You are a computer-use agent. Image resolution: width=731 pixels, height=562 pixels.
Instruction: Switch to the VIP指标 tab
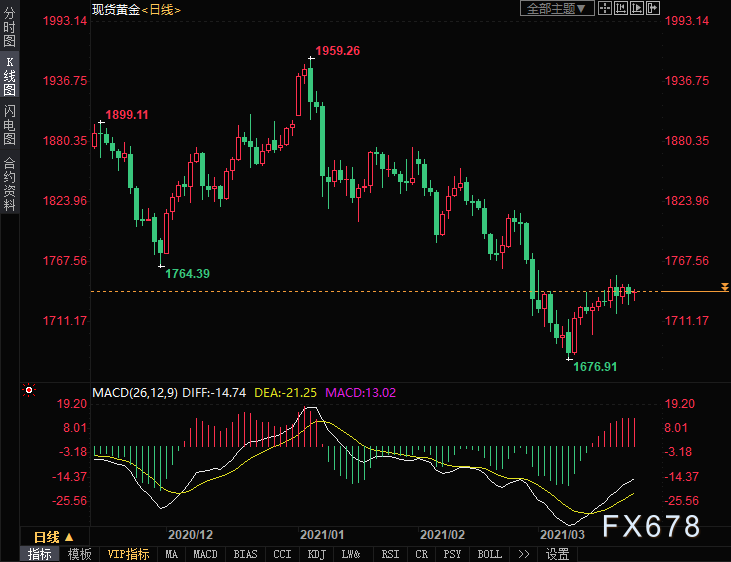point(128,554)
